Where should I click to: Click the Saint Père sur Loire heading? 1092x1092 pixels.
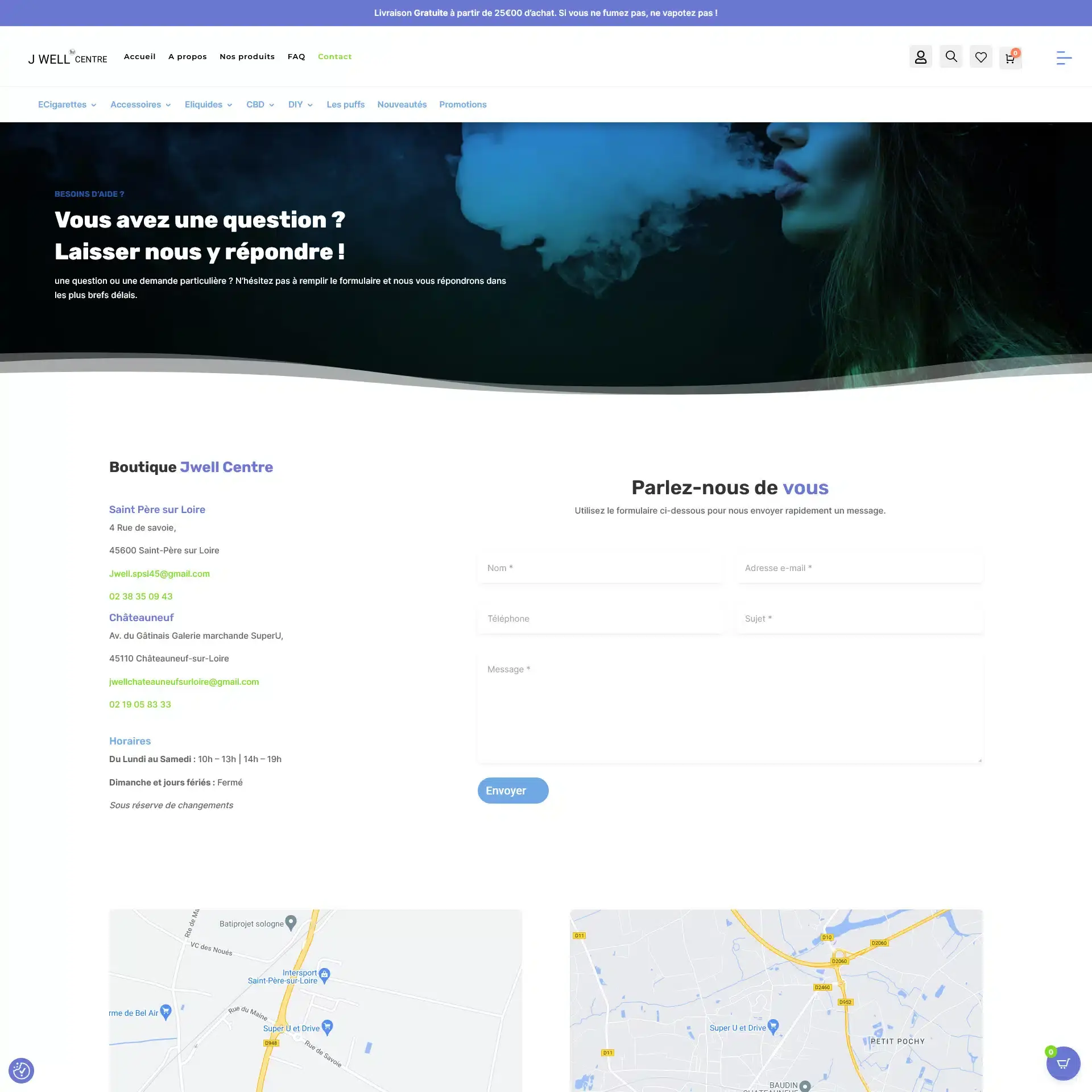click(x=157, y=510)
